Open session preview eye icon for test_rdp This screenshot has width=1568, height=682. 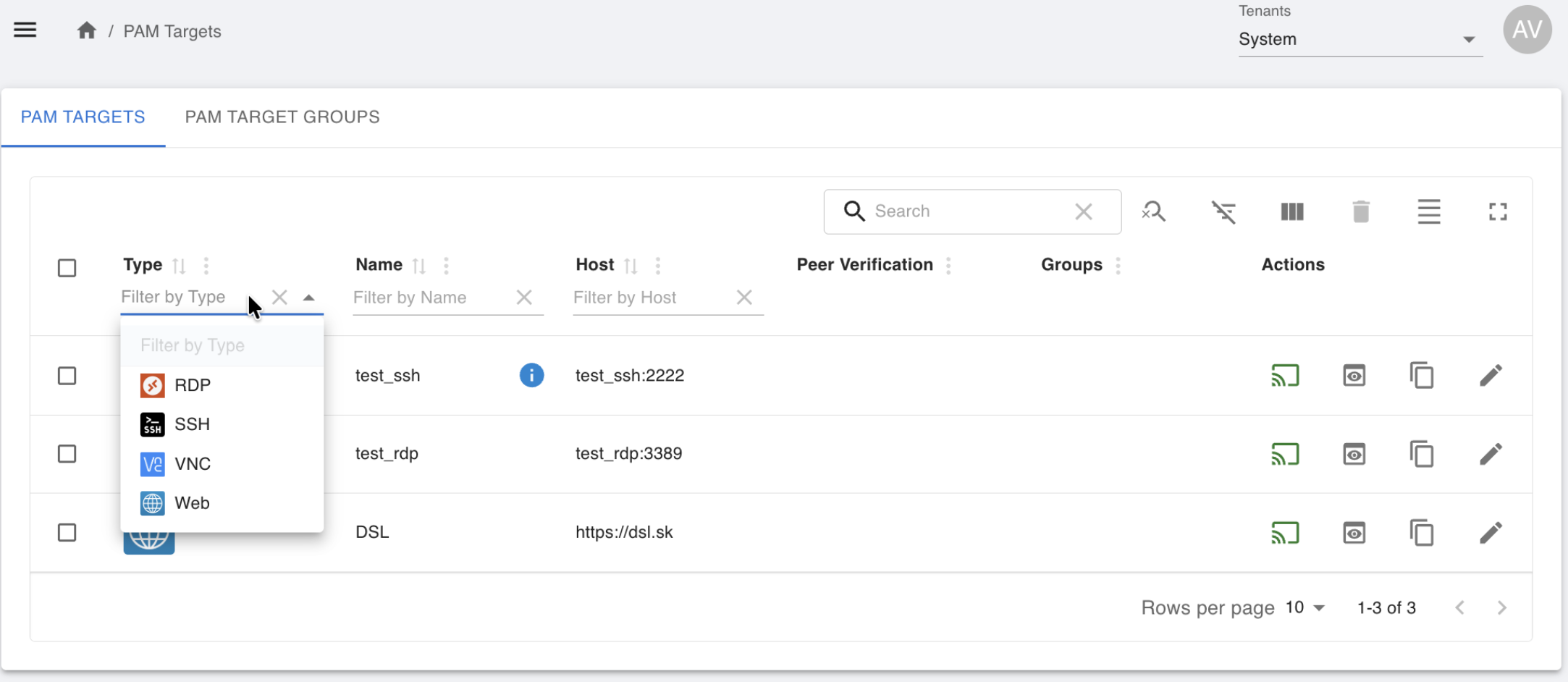1354,455
